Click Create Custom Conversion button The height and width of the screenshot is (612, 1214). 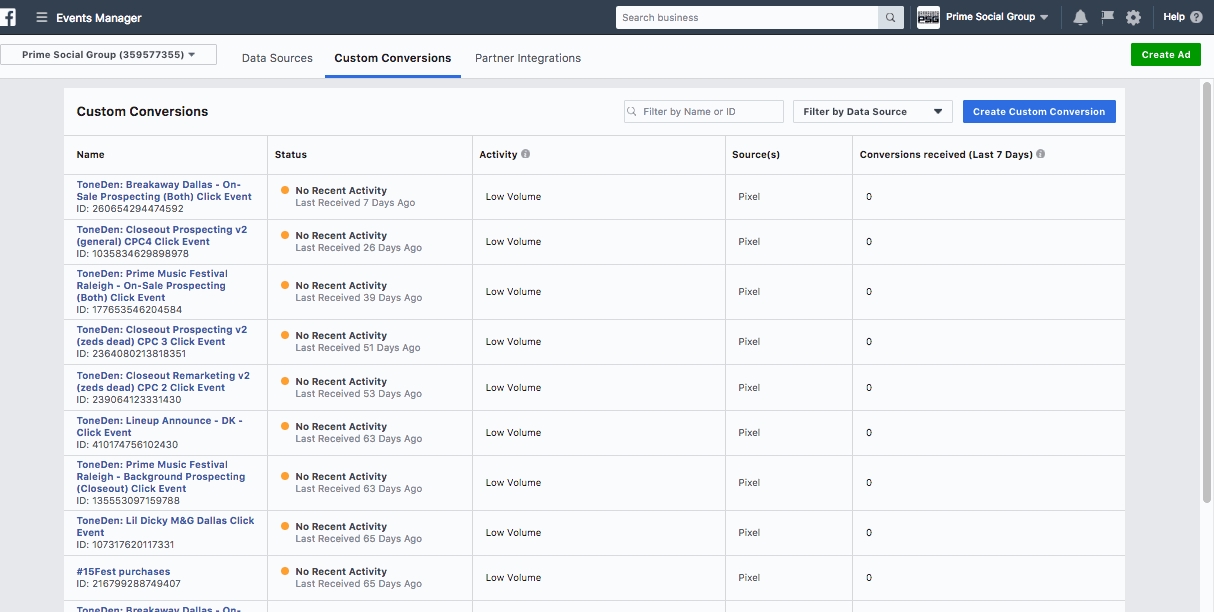[x=1039, y=112]
